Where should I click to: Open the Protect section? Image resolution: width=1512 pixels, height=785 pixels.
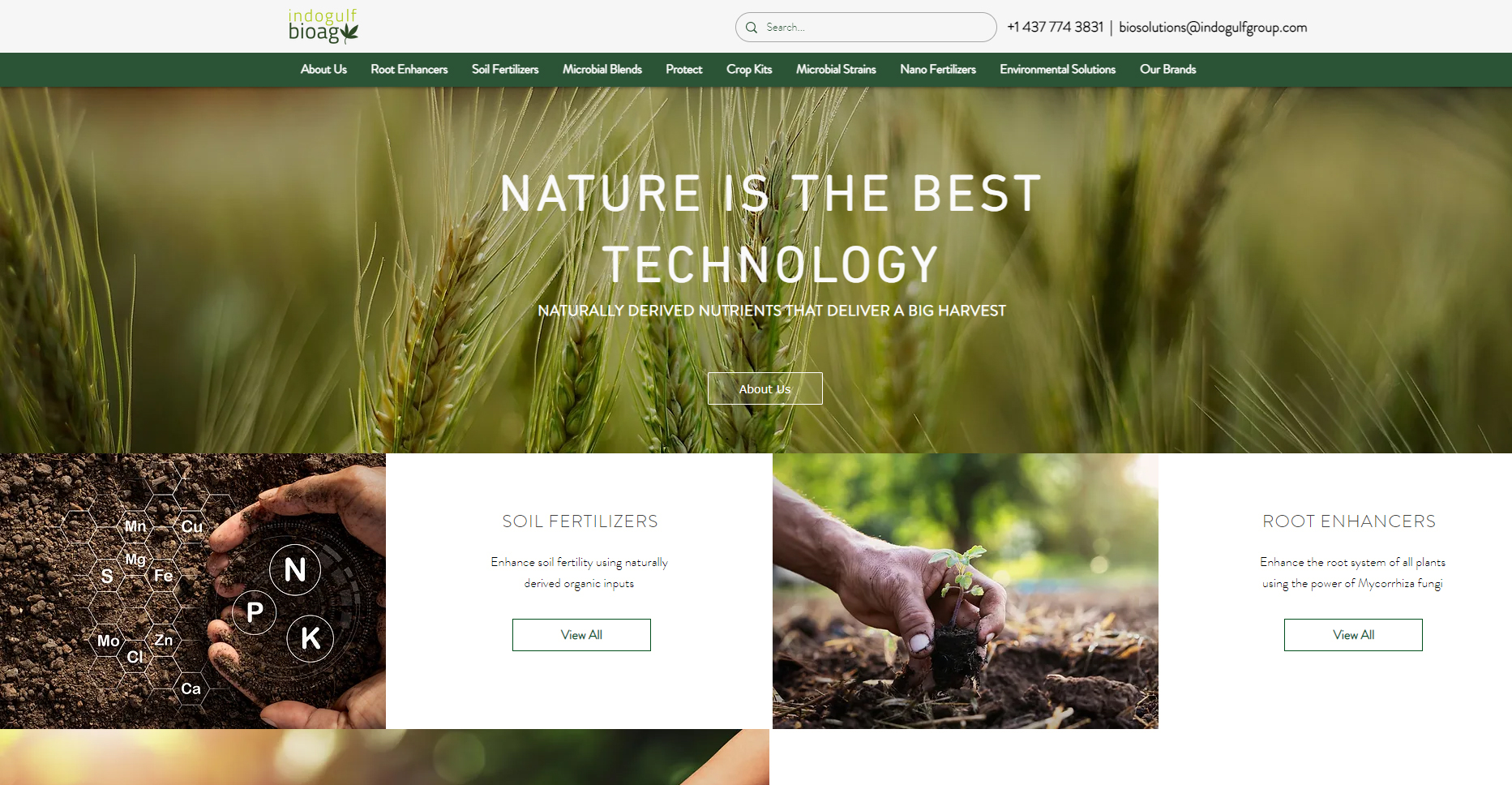683,70
